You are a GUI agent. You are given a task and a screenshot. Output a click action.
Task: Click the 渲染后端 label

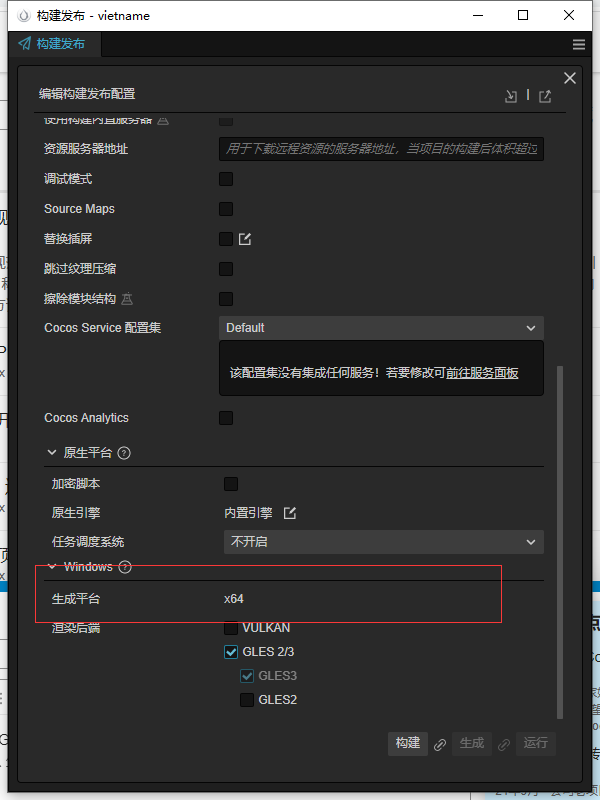pos(76,628)
